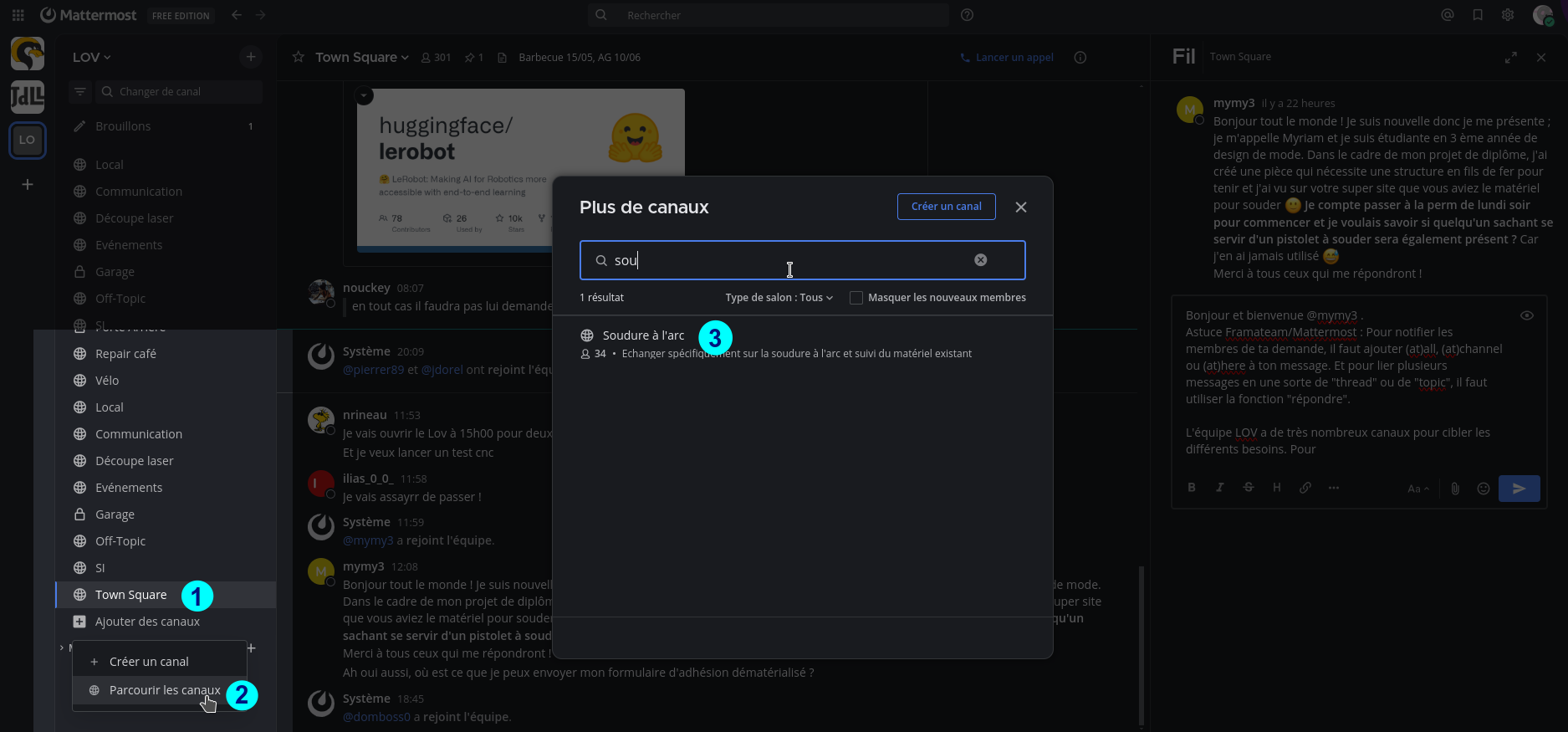Choose Créer un canal from popup menu

[149, 662]
